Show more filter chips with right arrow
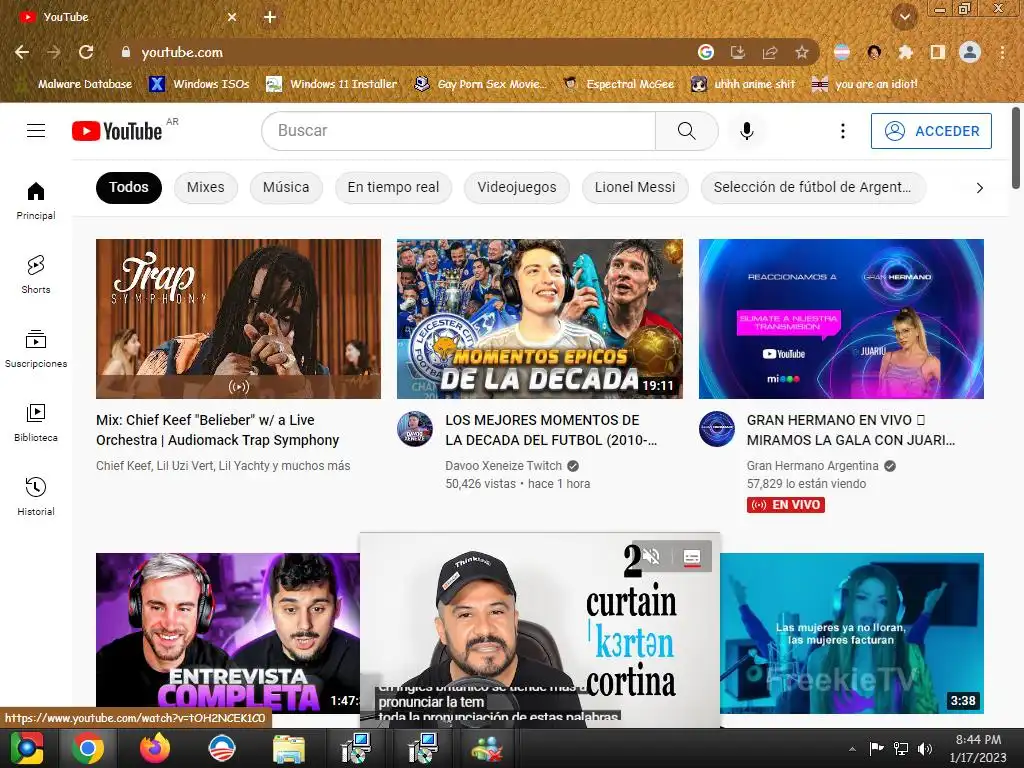 coord(979,188)
